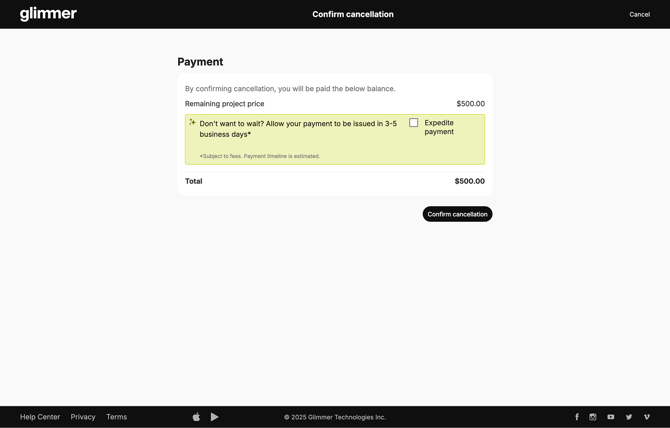This screenshot has height=428, width=670.
Task: Click the "Expedite payment" checkbox label
Action: (x=439, y=127)
